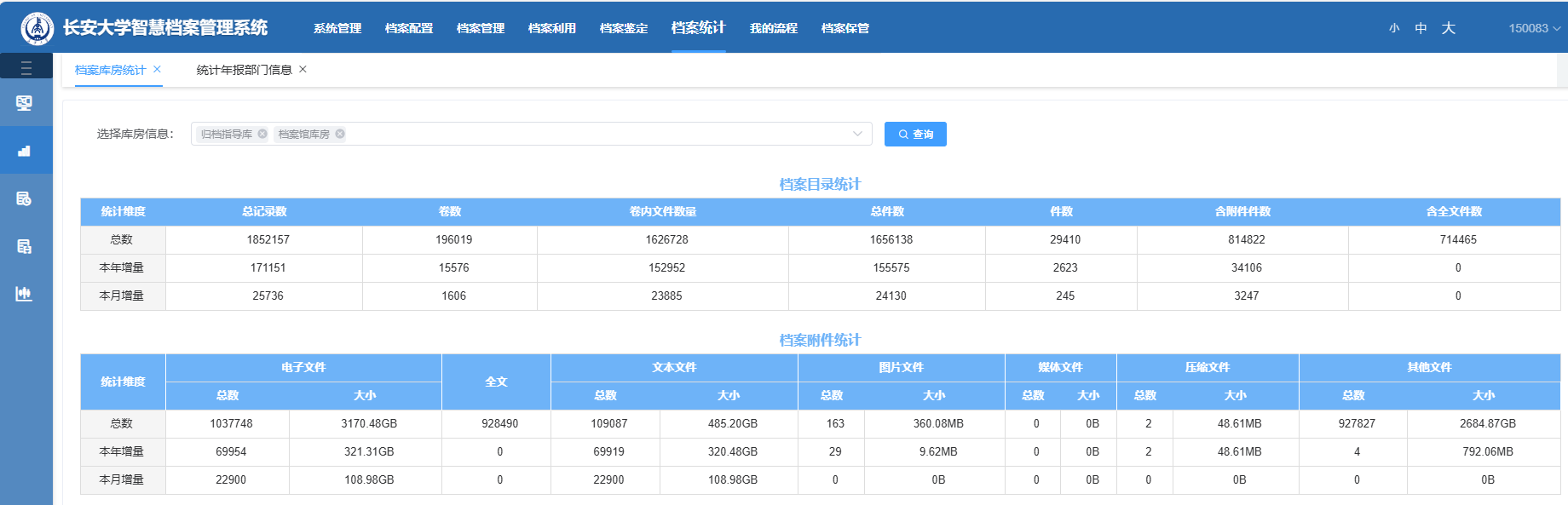Image resolution: width=1568 pixels, height=505 pixels.
Task: Switch to the 统计年报部门信息 tab
Action: click(x=244, y=70)
